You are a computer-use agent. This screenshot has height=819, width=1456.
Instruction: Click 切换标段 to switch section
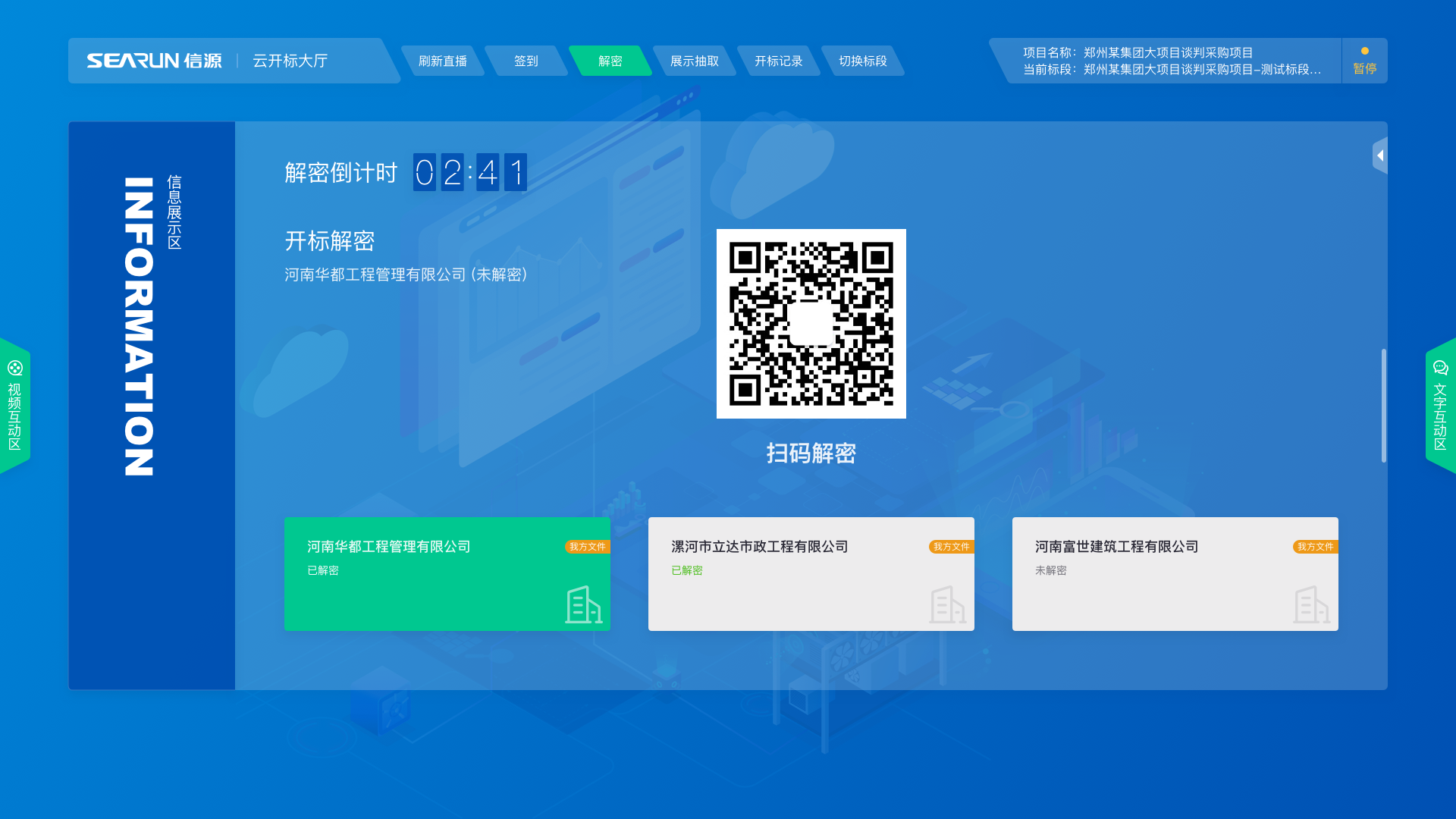click(863, 61)
